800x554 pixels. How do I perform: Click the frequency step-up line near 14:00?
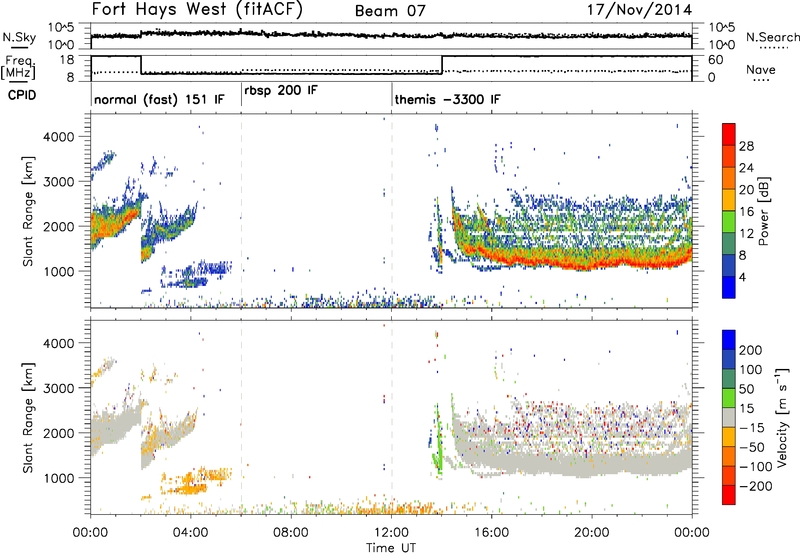[442, 65]
